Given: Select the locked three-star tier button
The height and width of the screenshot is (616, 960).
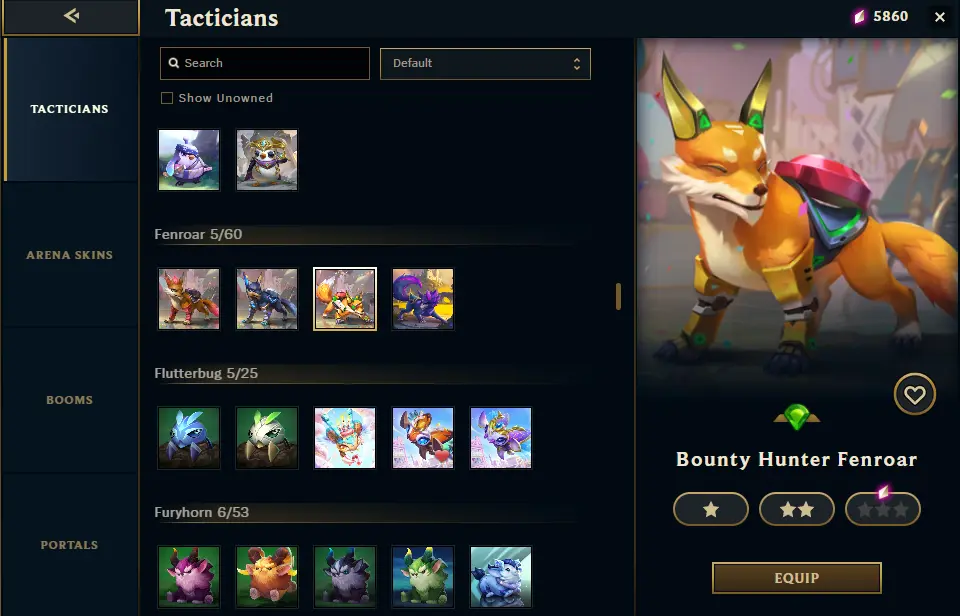Looking at the screenshot, I should coord(882,509).
